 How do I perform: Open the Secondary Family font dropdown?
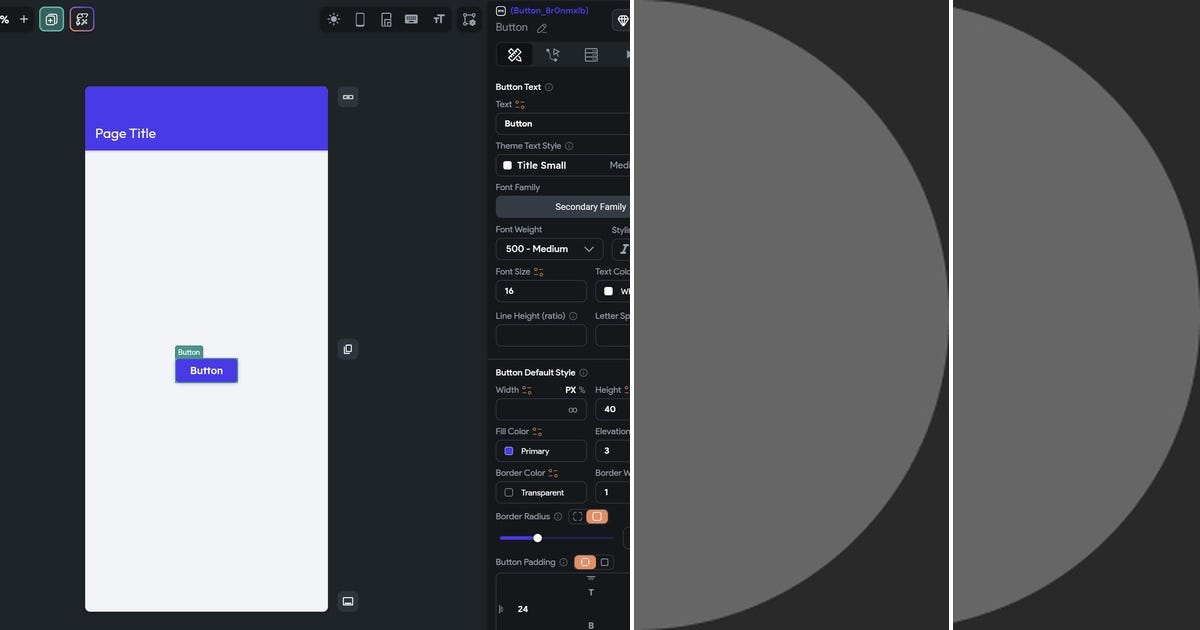pyautogui.click(x=563, y=207)
